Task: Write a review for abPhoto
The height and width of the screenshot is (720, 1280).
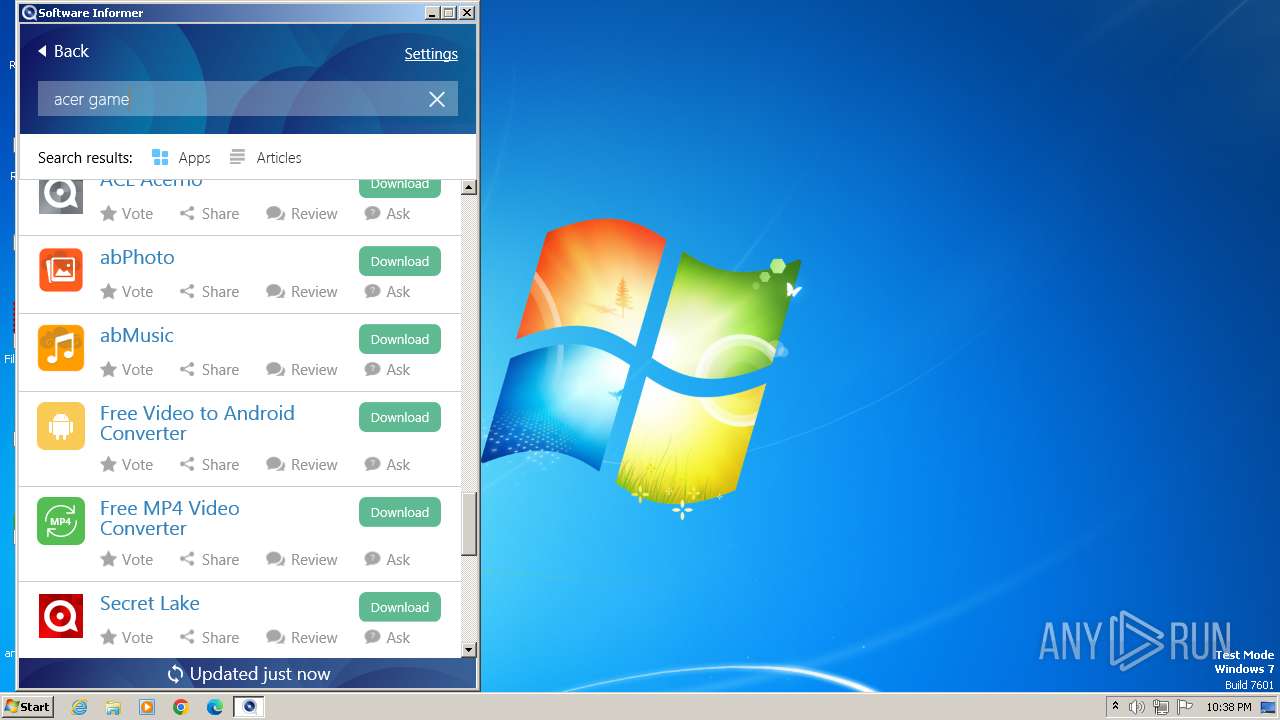Action: [302, 292]
